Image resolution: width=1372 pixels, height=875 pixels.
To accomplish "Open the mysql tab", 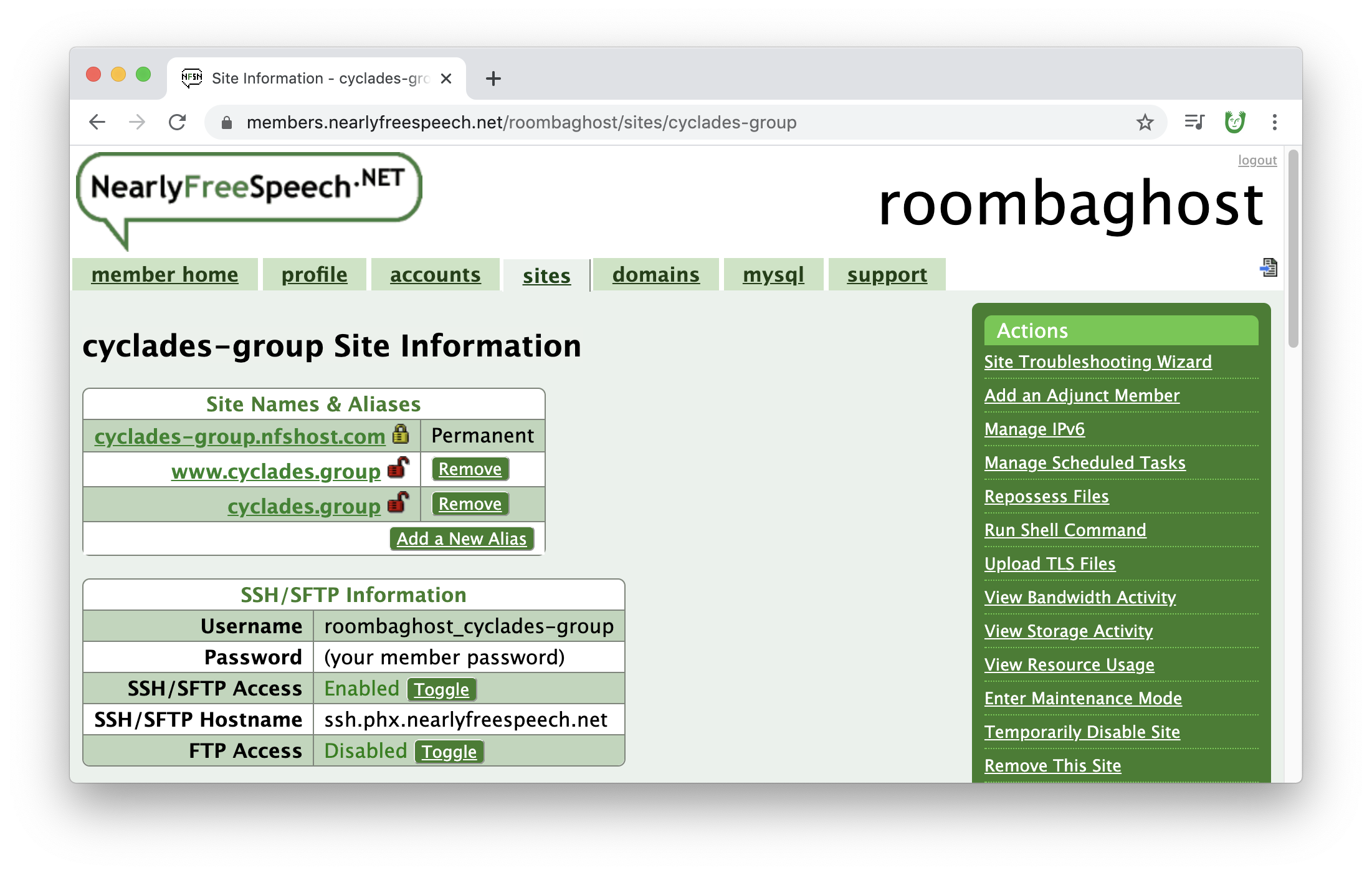I will pyautogui.click(x=773, y=275).
